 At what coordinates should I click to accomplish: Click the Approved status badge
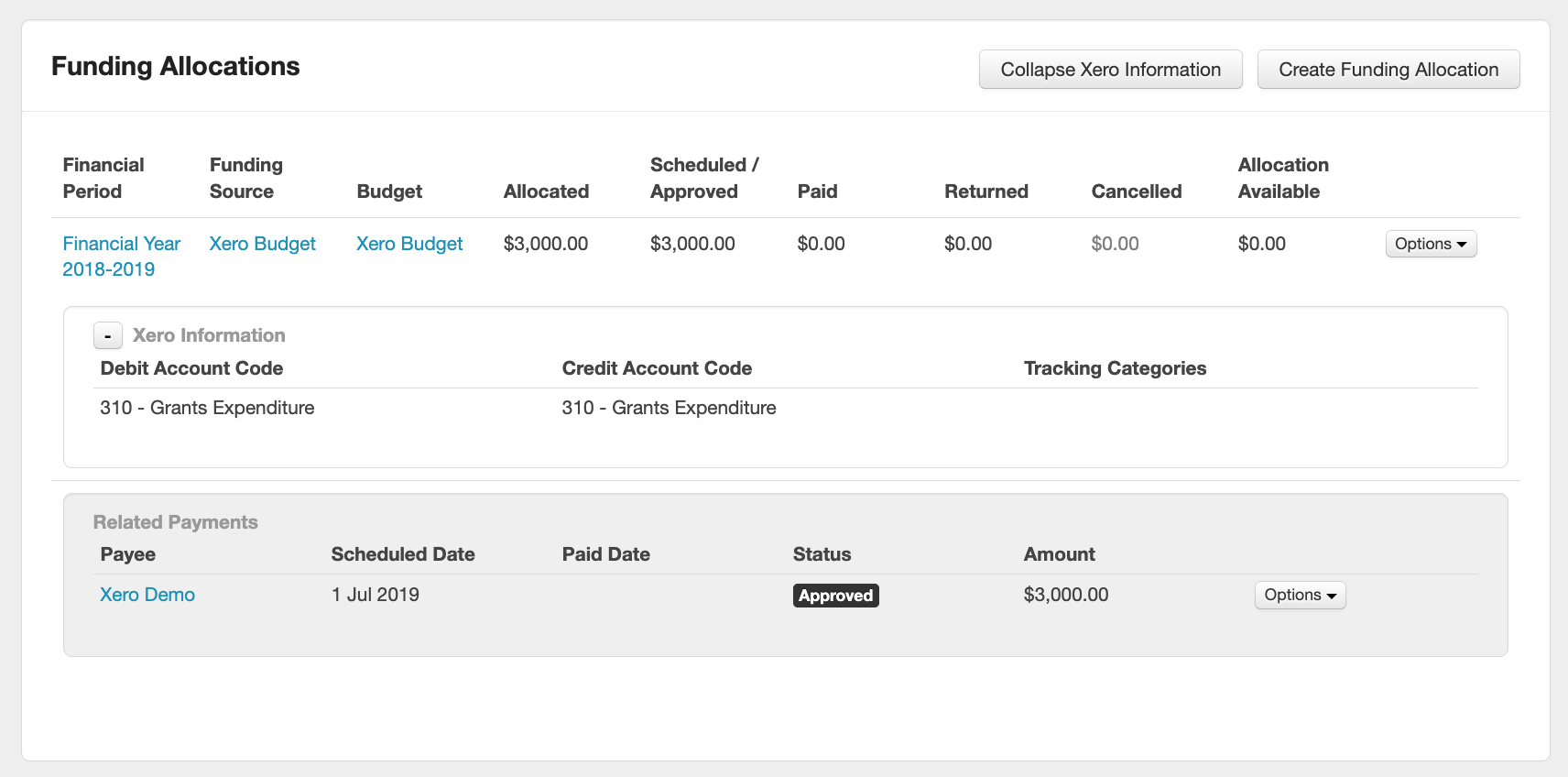click(x=835, y=596)
